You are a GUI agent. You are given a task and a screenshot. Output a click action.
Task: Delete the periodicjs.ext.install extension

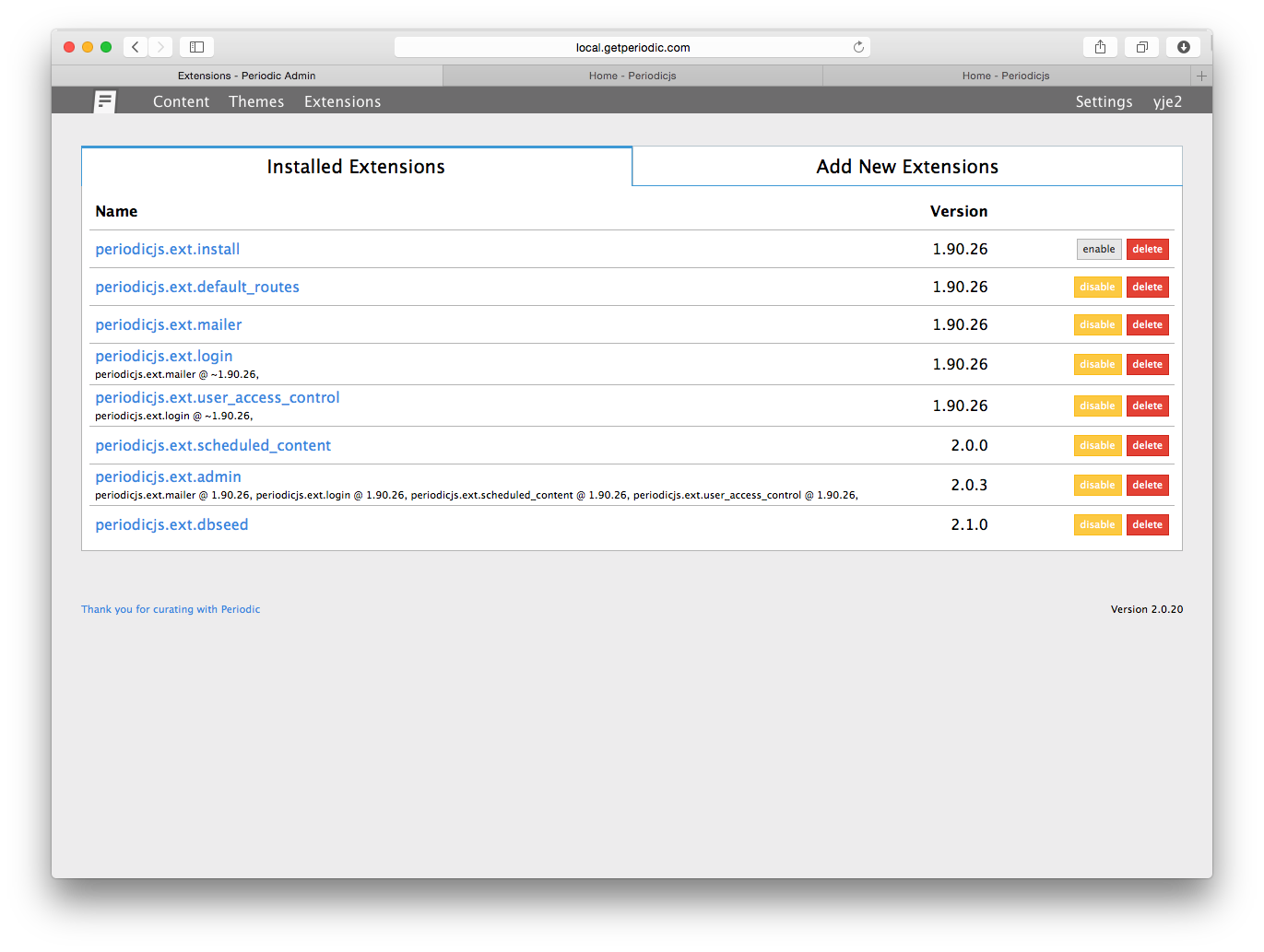point(1148,249)
